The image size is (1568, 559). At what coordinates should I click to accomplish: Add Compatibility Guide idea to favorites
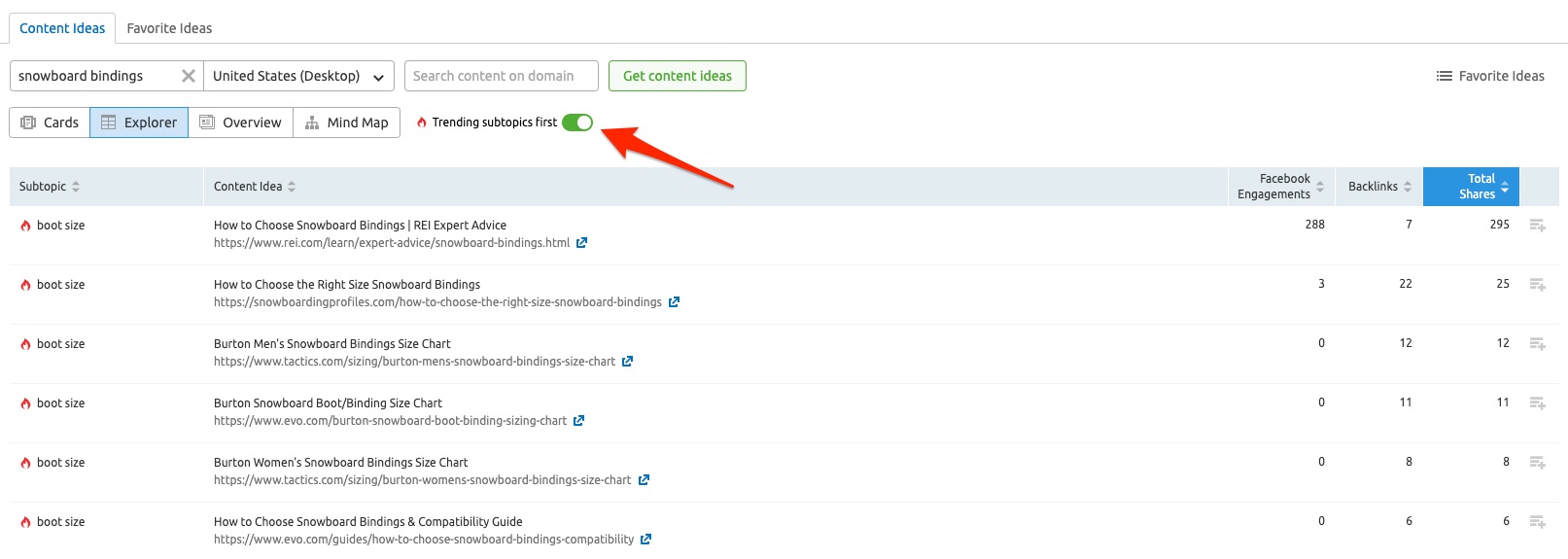1537,522
